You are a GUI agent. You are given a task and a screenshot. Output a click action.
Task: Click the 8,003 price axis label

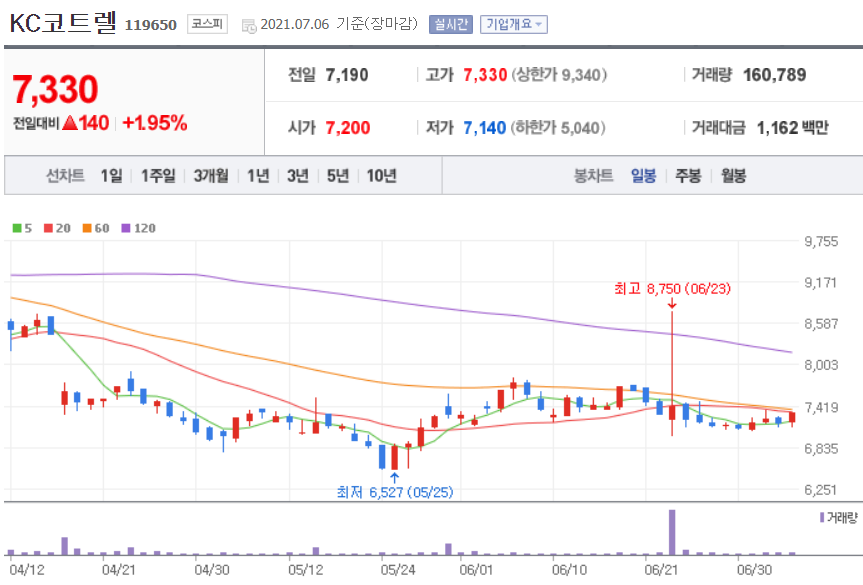(x=821, y=364)
